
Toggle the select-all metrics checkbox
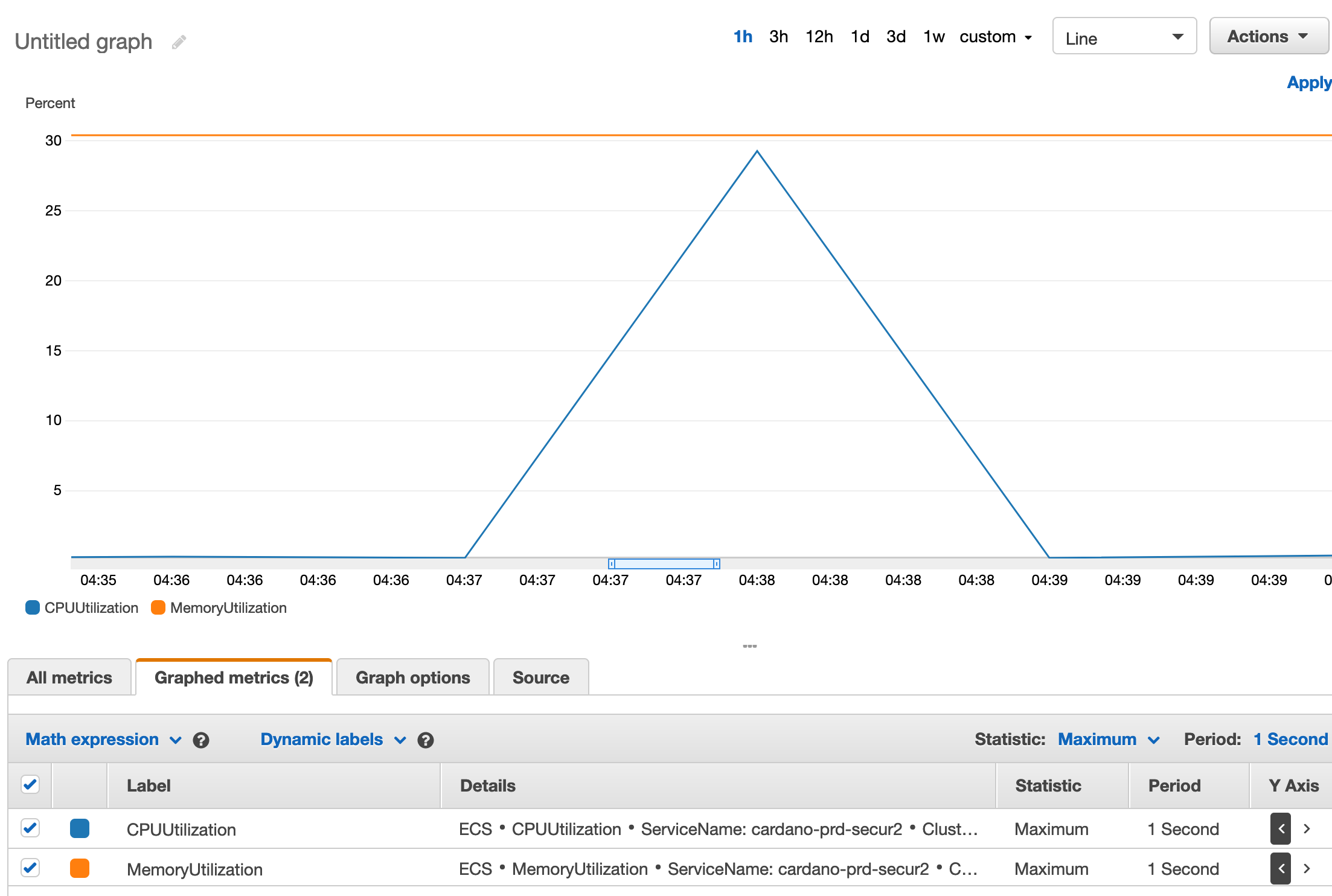(30, 784)
